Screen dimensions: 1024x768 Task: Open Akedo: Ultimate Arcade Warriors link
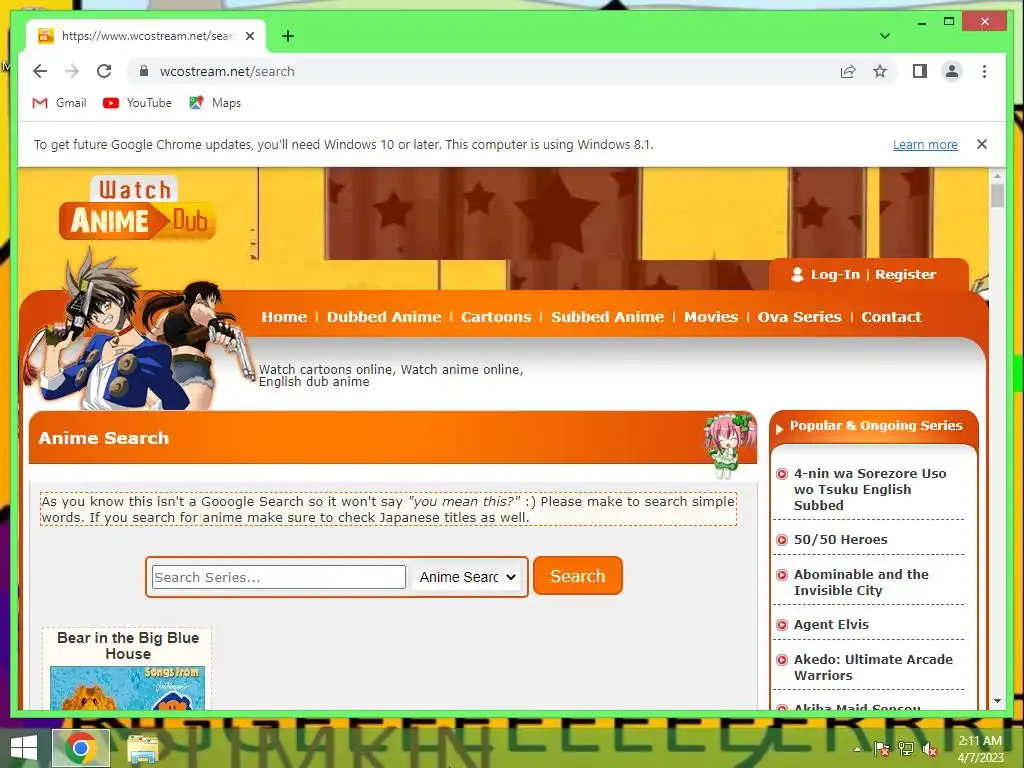pyautogui.click(x=872, y=667)
